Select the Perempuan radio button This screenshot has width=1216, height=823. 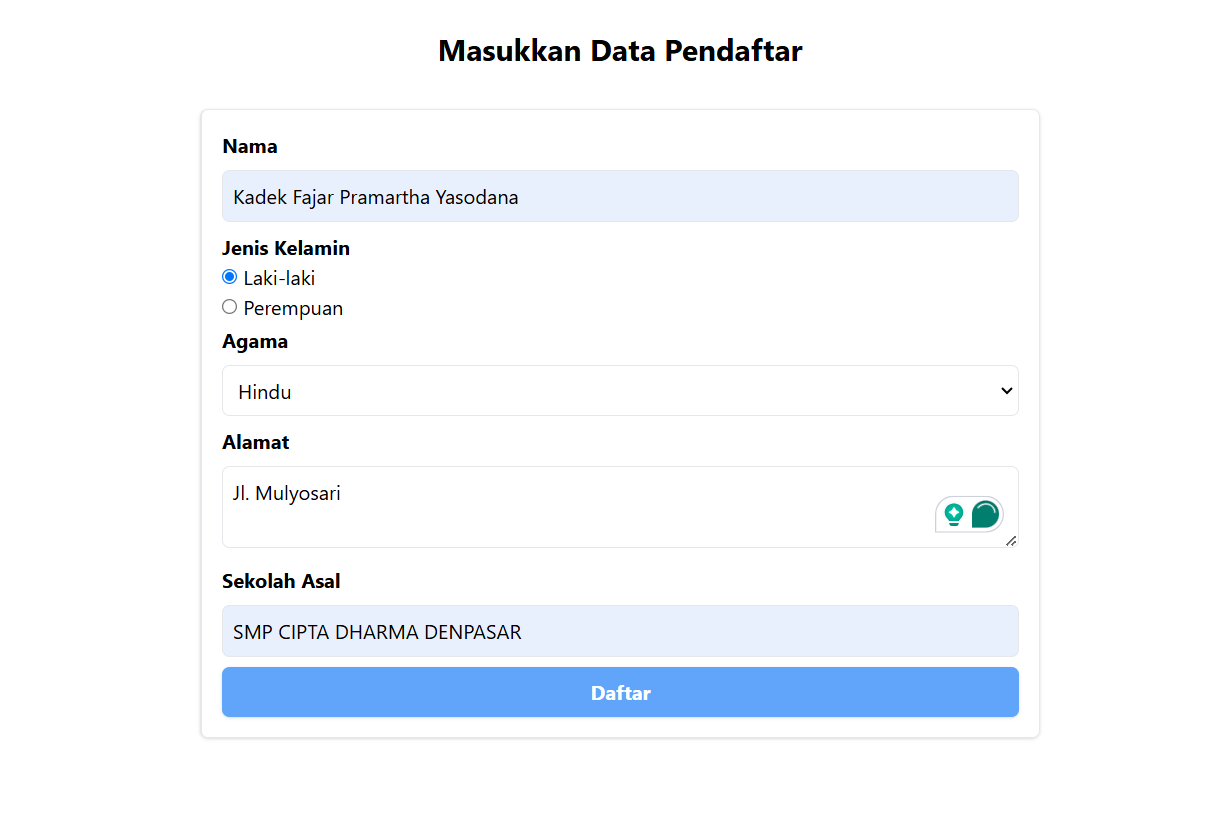click(229, 307)
